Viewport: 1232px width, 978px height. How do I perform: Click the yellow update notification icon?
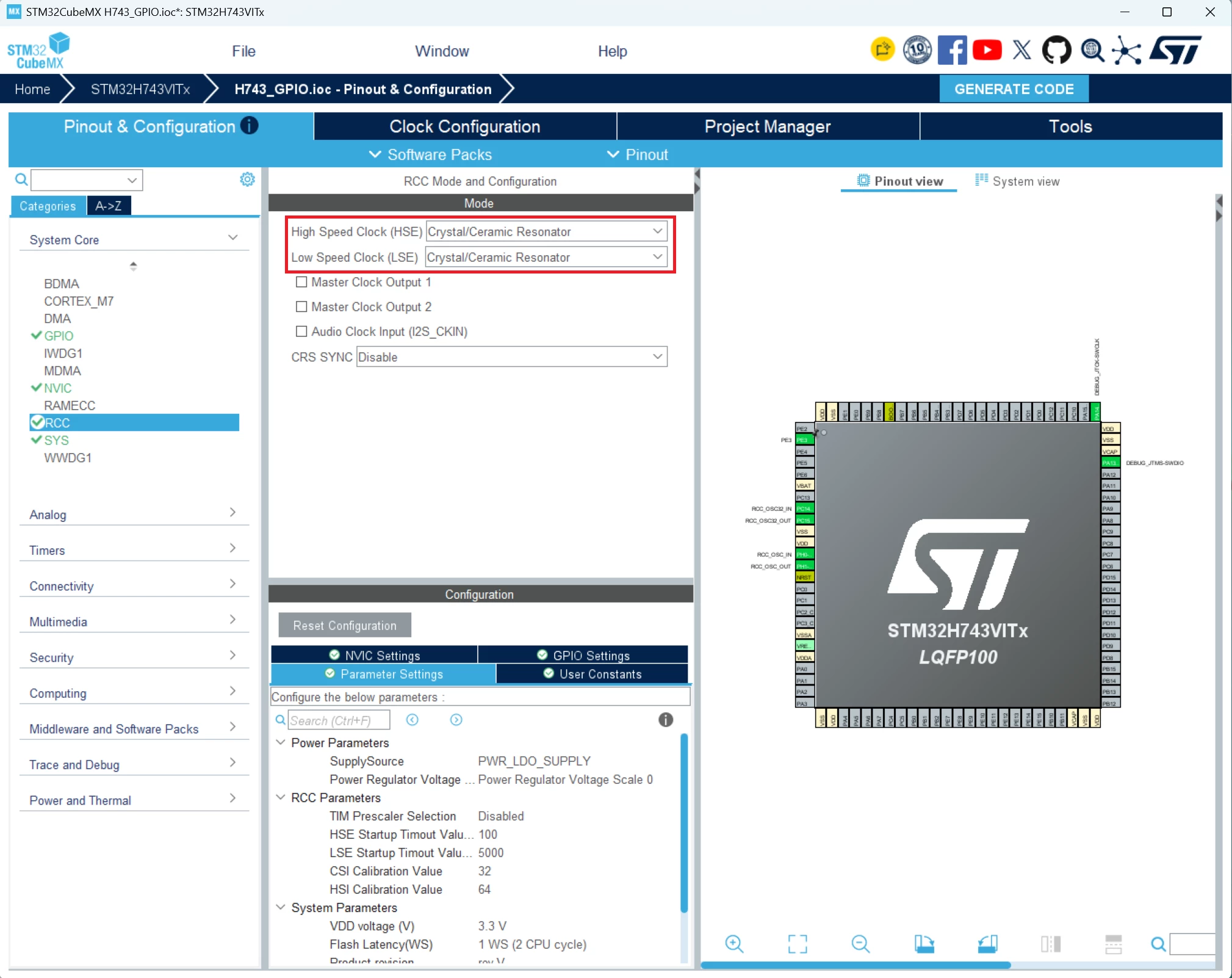click(x=882, y=49)
